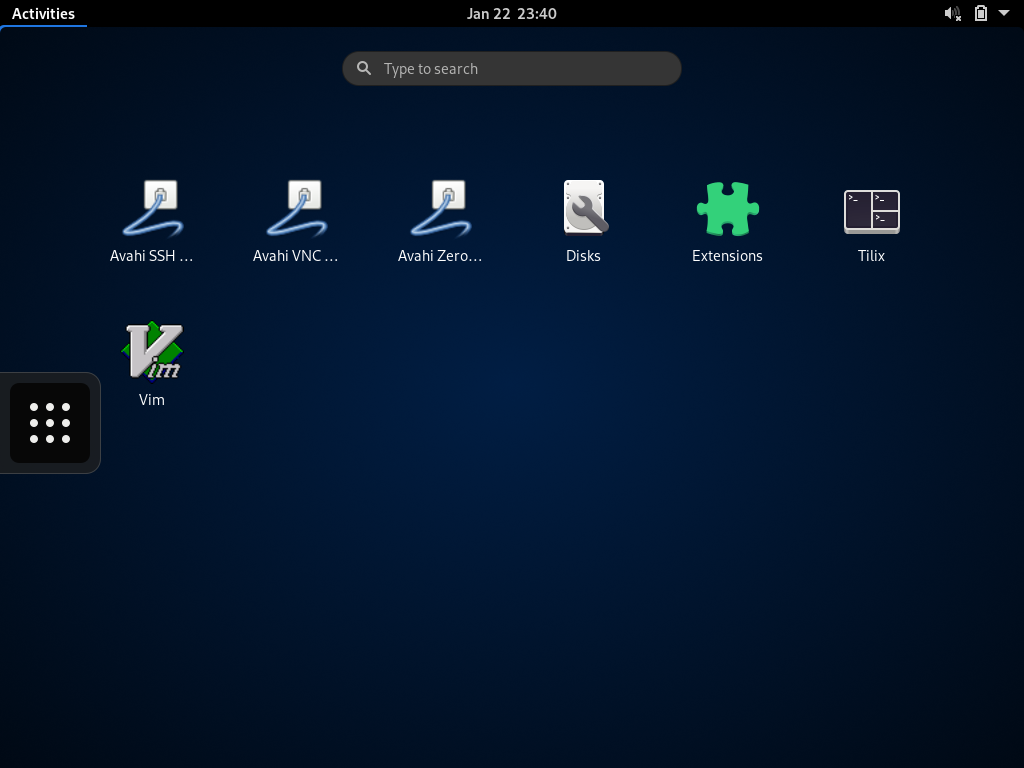Expand the system menu arrow in top bar
The width and height of the screenshot is (1024, 768).
point(1004,14)
